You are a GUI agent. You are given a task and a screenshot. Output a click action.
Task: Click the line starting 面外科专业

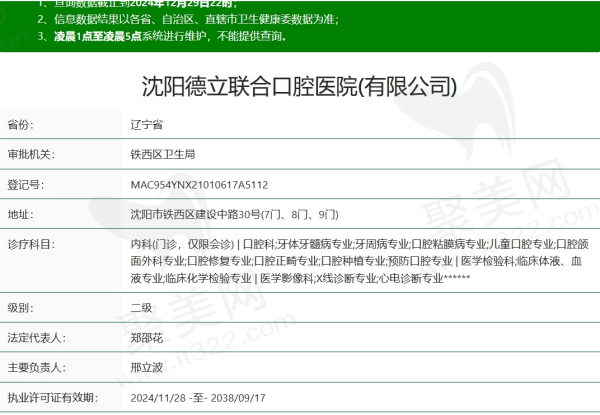click(x=356, y=261)
